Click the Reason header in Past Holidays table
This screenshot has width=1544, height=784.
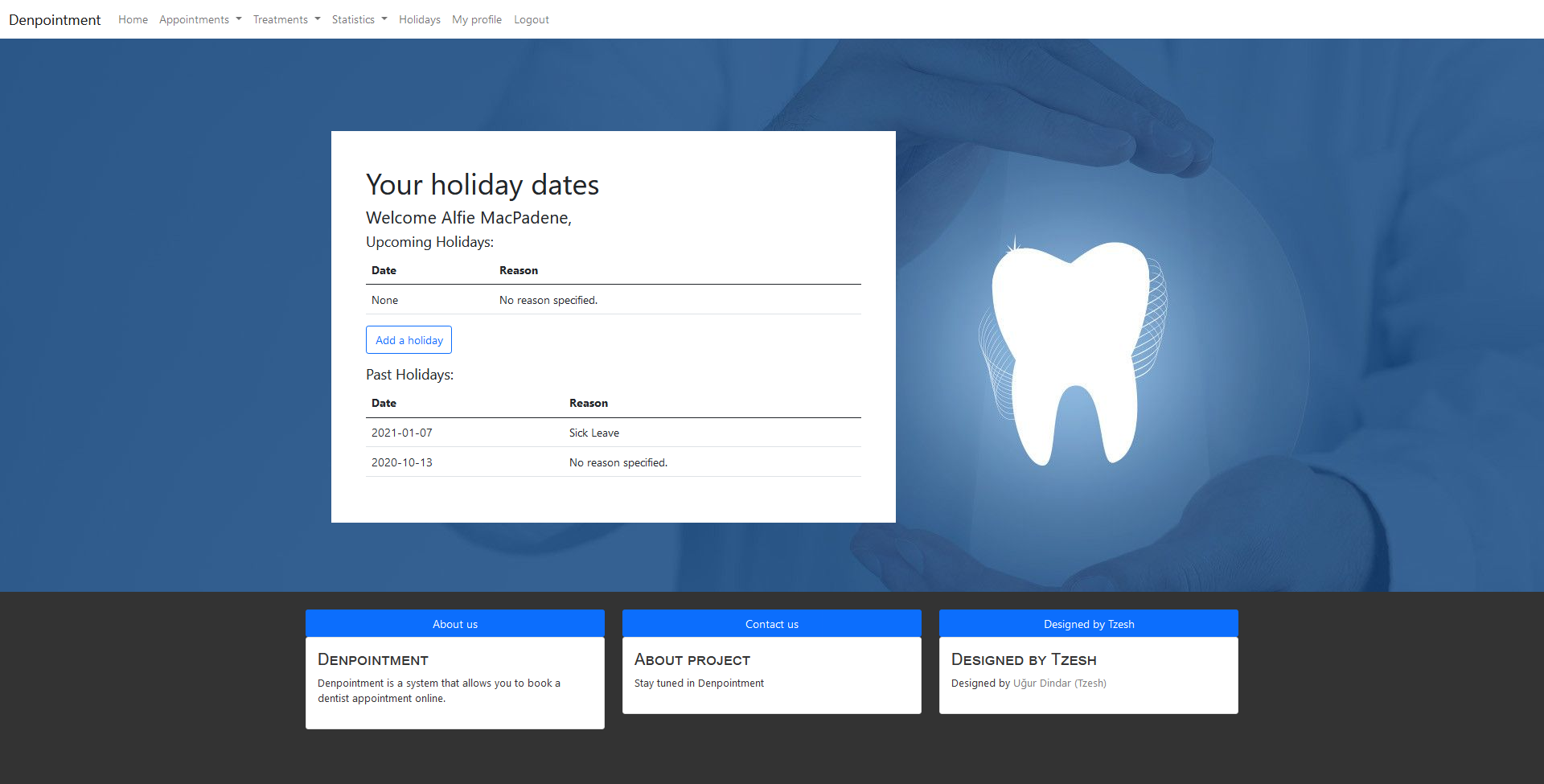point(589,403)
